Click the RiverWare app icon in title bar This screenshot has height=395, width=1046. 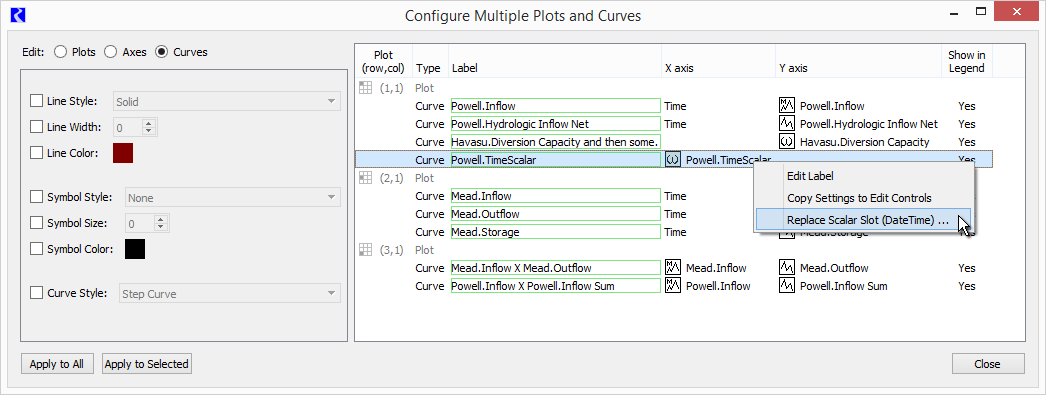(x=18, y=15)
